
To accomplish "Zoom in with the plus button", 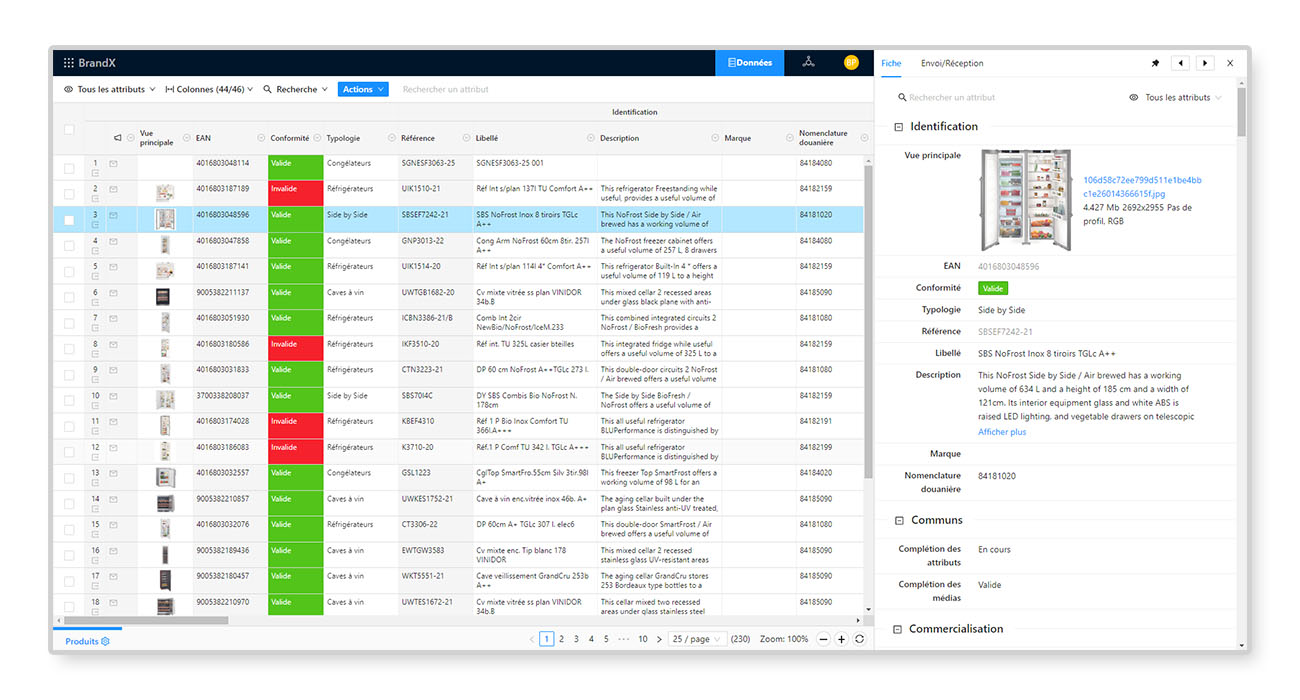I will [842, 639].
